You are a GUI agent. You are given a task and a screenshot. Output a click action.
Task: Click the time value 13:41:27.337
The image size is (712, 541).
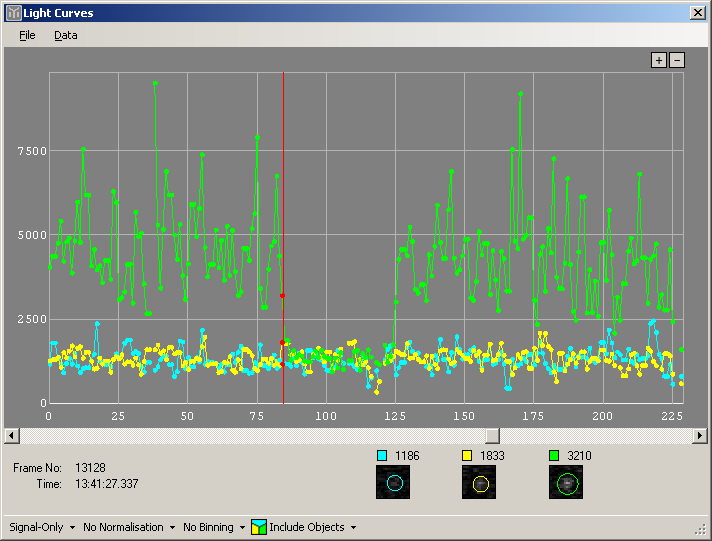coord(107,484)
